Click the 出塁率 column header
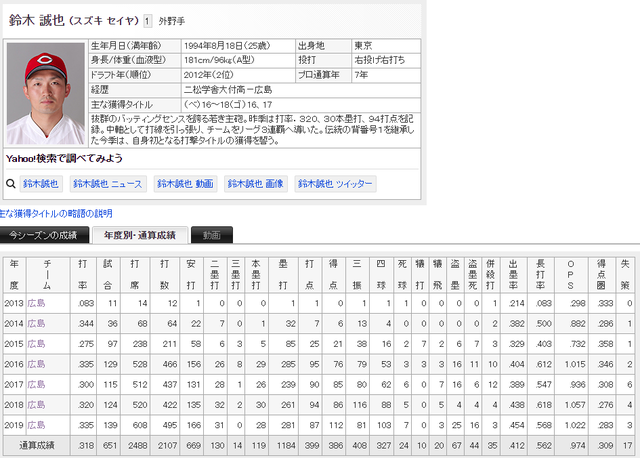Viewport: 640px width, 458px height. coord(513,275)
